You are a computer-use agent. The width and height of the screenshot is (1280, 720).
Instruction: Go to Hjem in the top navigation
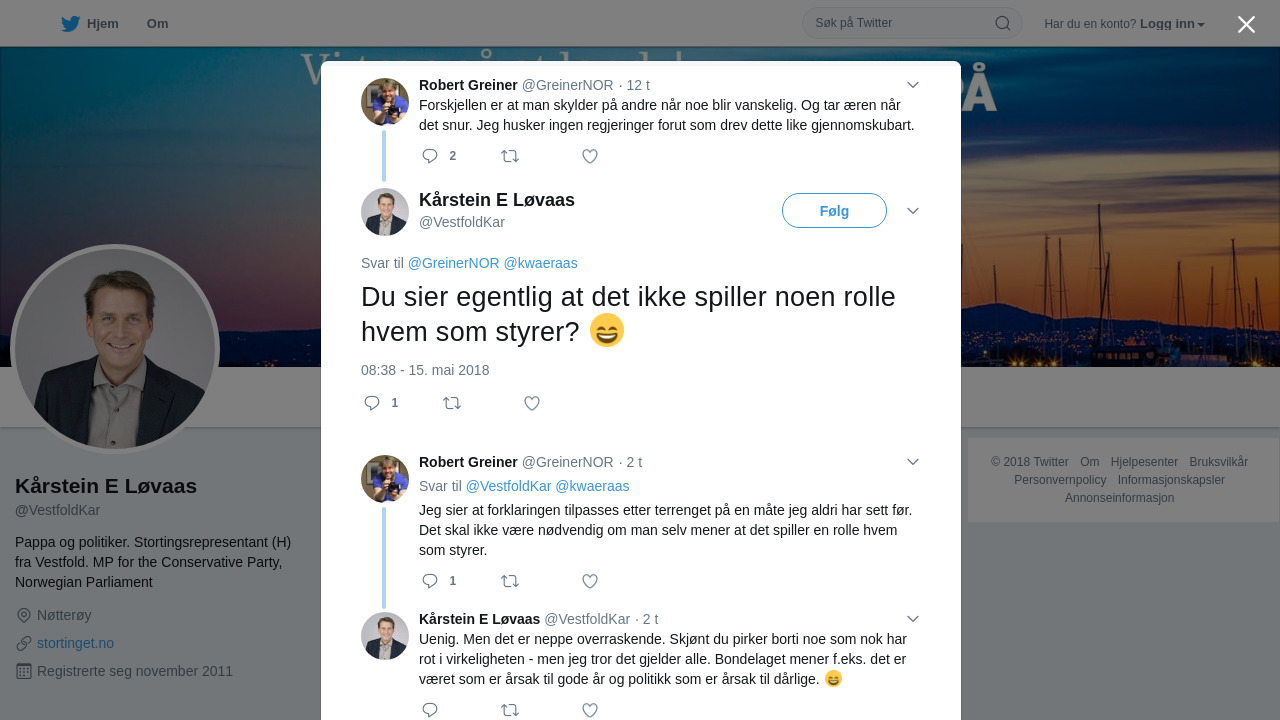(102, 24)
